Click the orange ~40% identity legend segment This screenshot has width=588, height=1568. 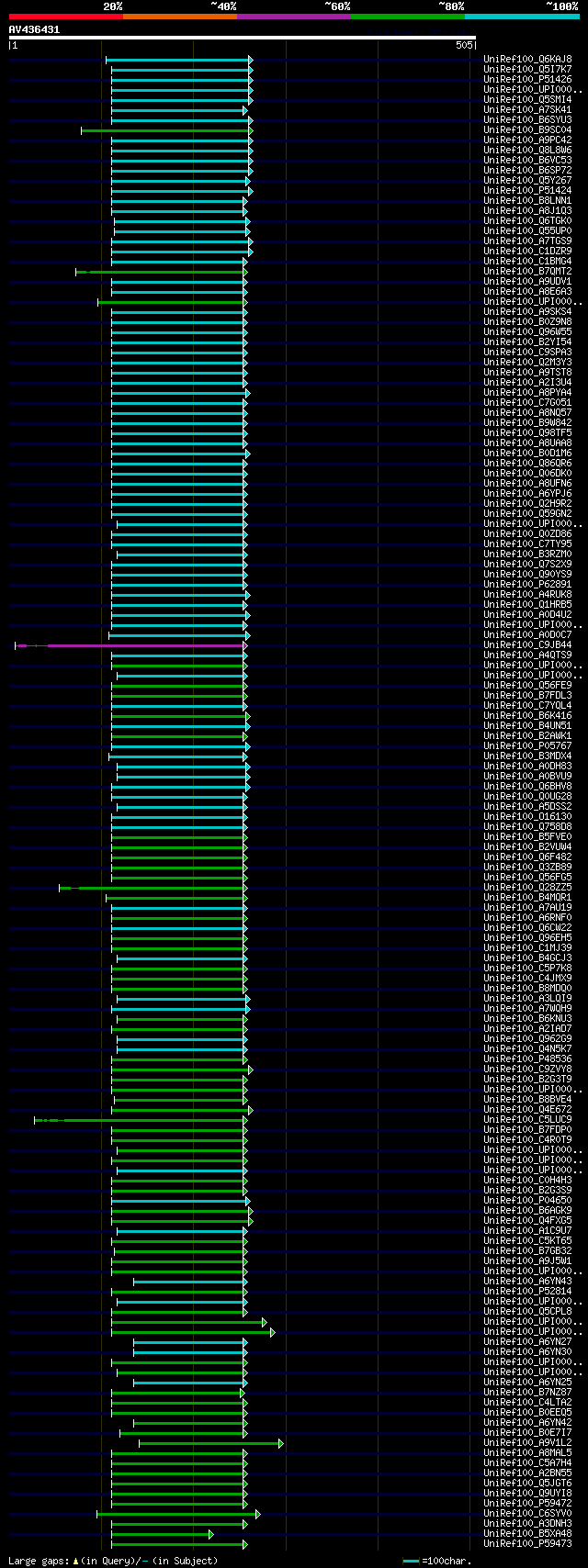(x=180, y=16)
